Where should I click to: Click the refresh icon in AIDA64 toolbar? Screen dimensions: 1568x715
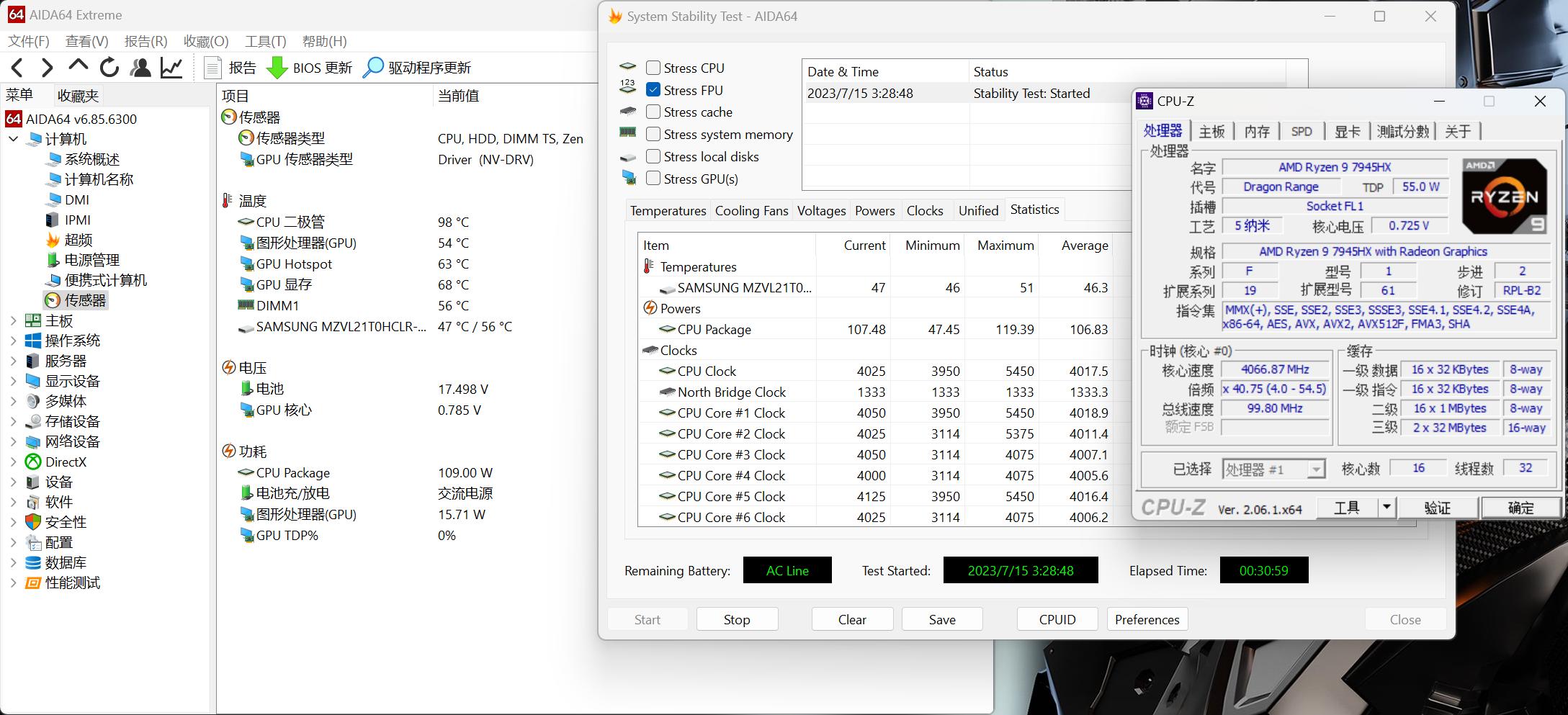[x=109, y=68]
